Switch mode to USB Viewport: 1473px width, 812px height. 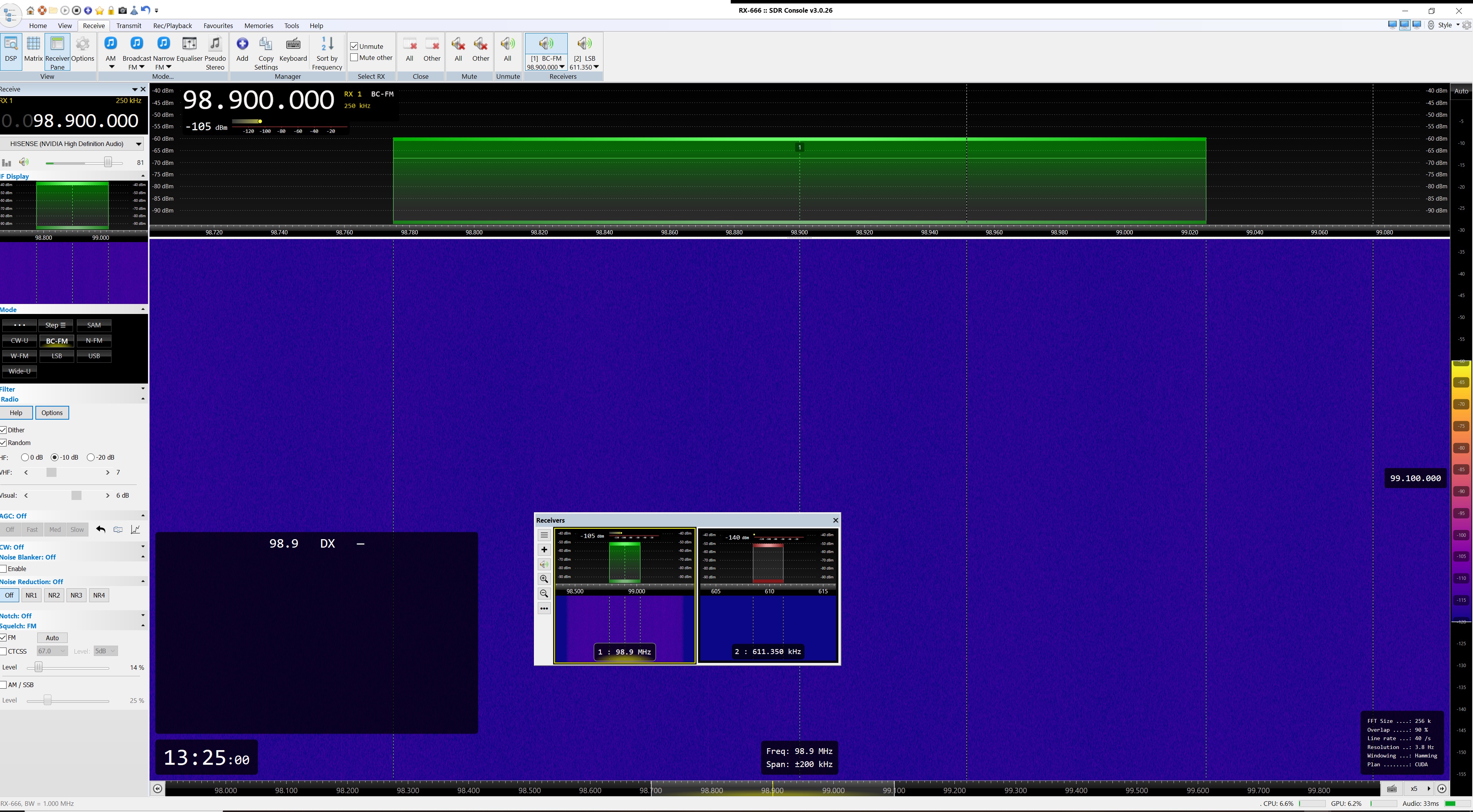[x=94, y=356]
